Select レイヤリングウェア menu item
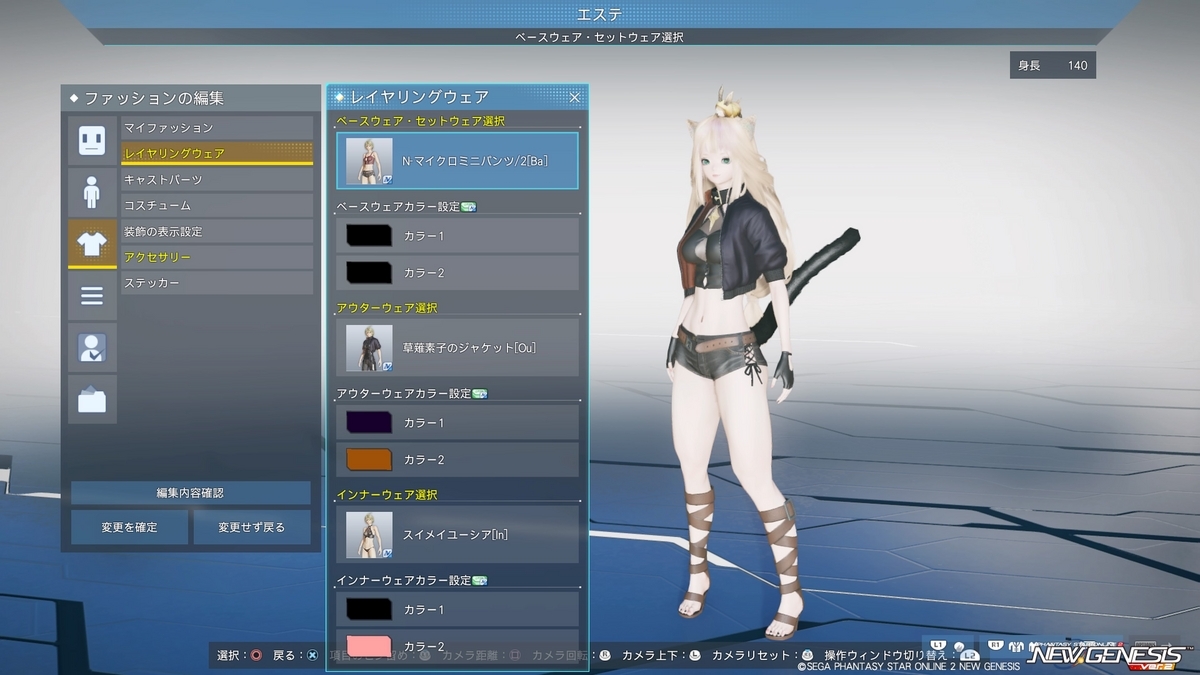This screenshot has width=1200, height=675. coord(217,154)
